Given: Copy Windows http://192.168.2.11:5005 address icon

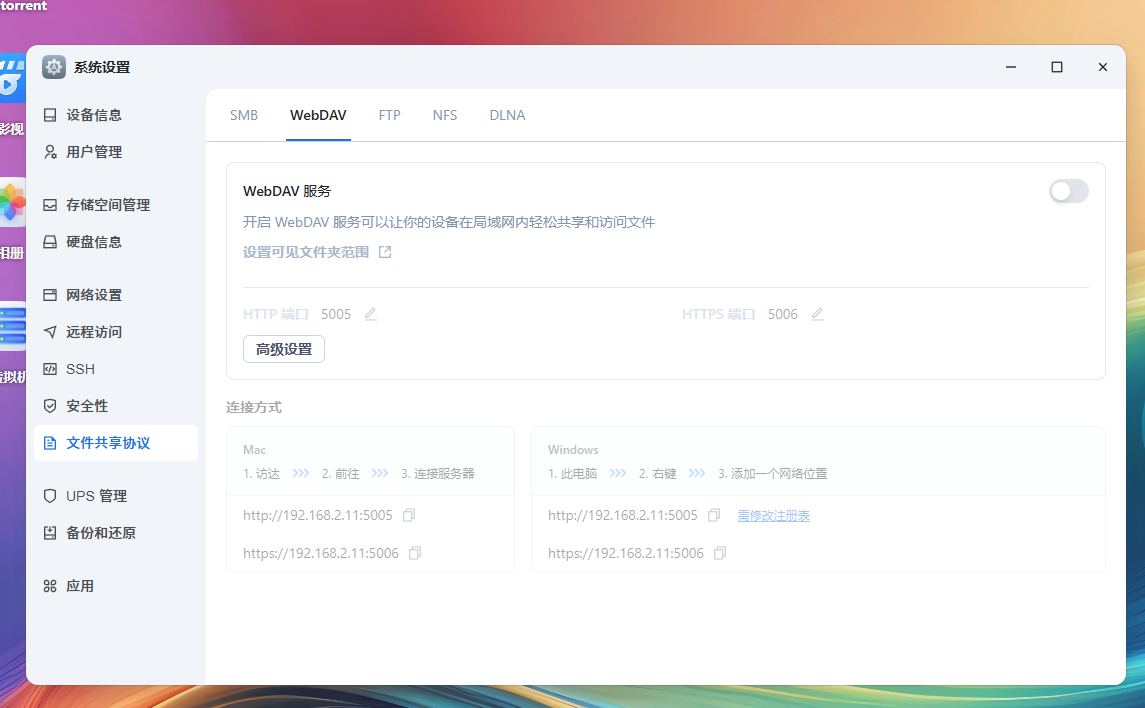Looking at the screenshot, I should tap(714, 515).
